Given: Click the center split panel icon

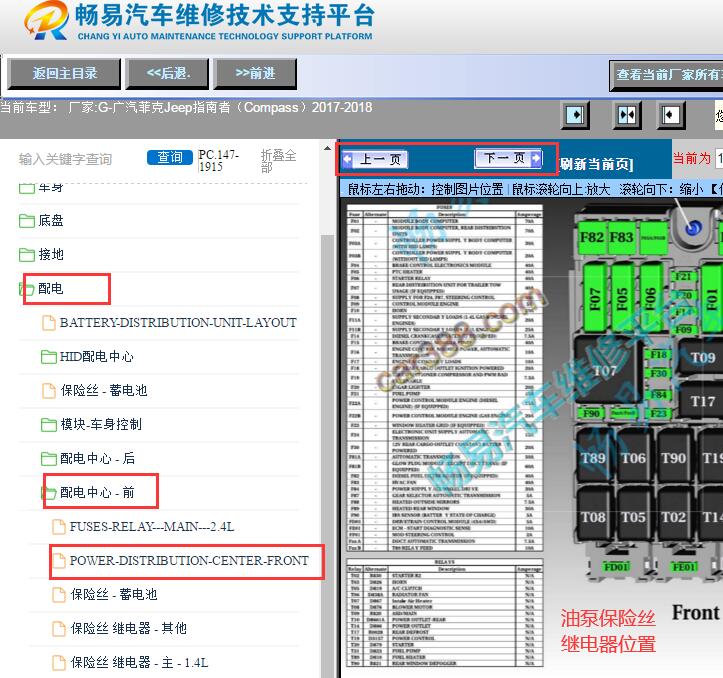Looking at the screenshot, I should coord(627,114).
